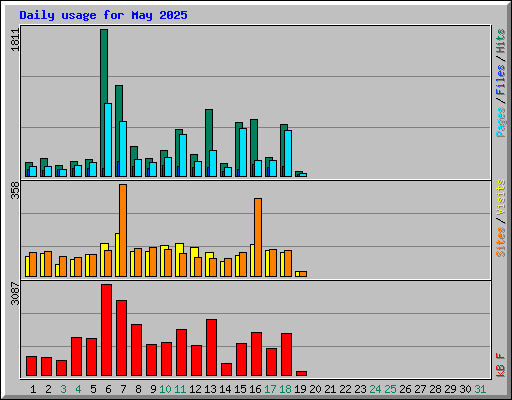Click day 9 on the x-axis
This screenshot has width=512, height=400.
pos(153,389)
